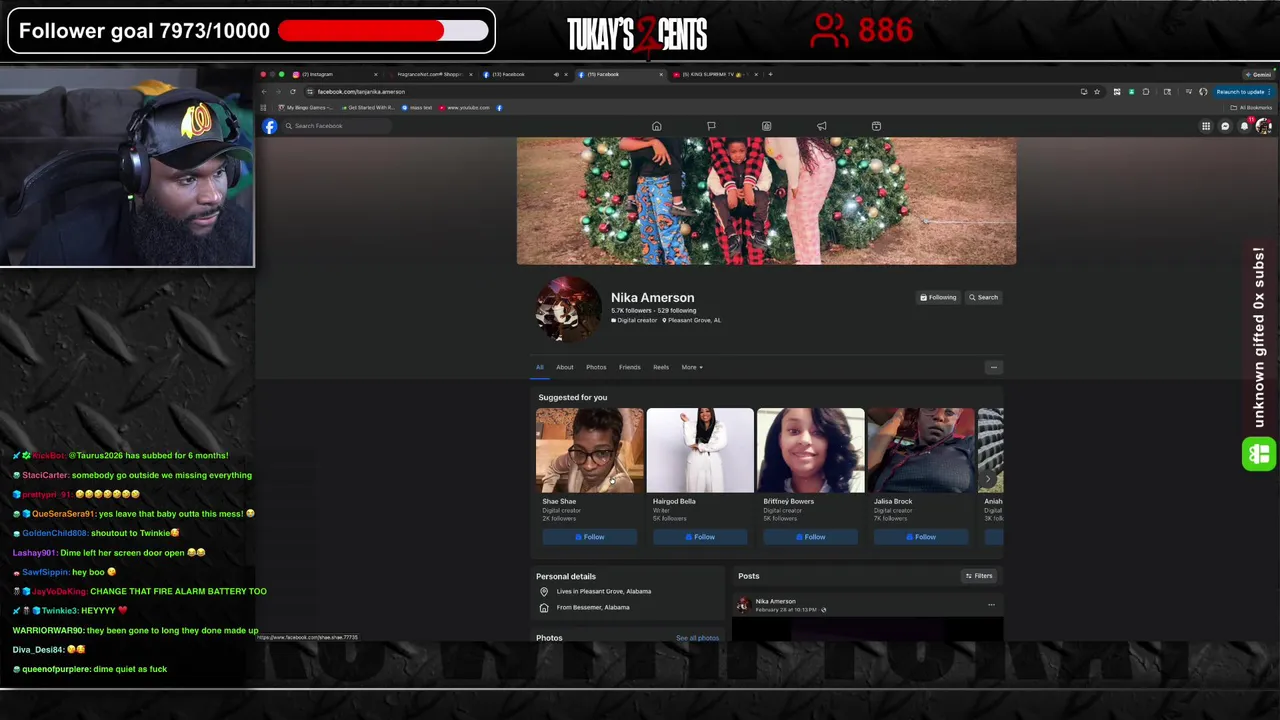Click the browser forward arrow
The image size is (1280, 720).
[278, 92]
